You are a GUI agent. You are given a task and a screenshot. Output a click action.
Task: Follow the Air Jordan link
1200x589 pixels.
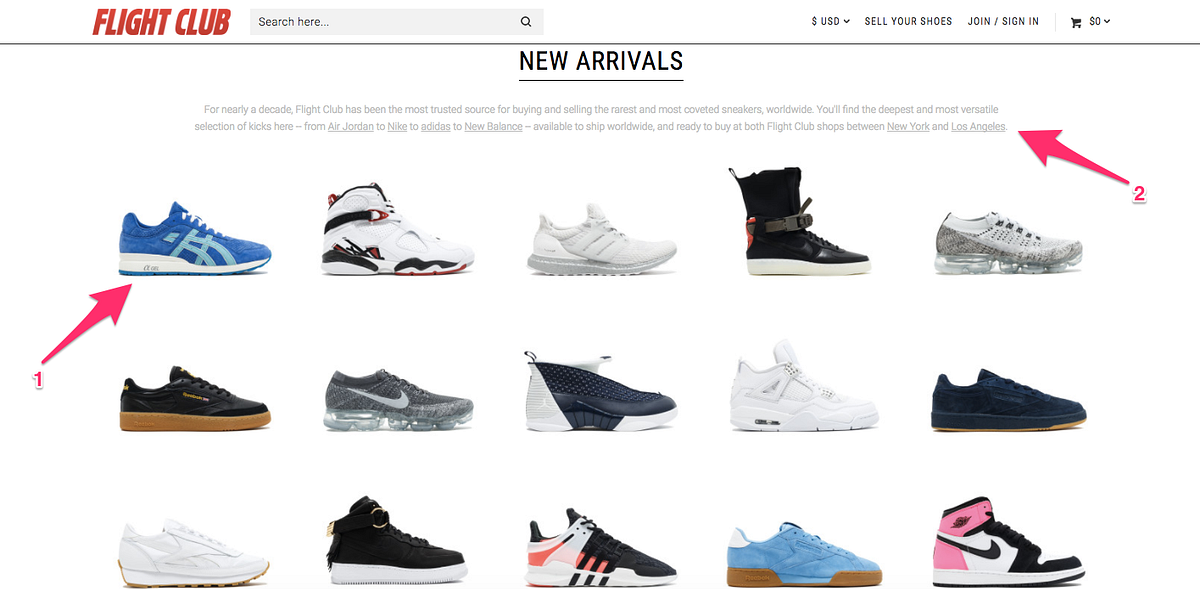tap(350, 127)
